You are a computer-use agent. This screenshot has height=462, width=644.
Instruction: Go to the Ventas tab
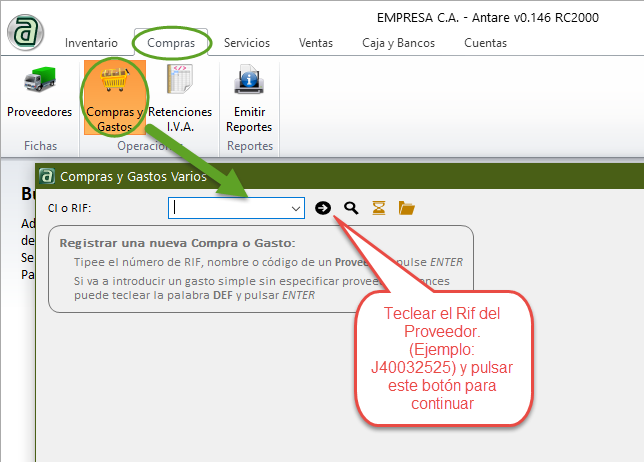tap(316, 43)
